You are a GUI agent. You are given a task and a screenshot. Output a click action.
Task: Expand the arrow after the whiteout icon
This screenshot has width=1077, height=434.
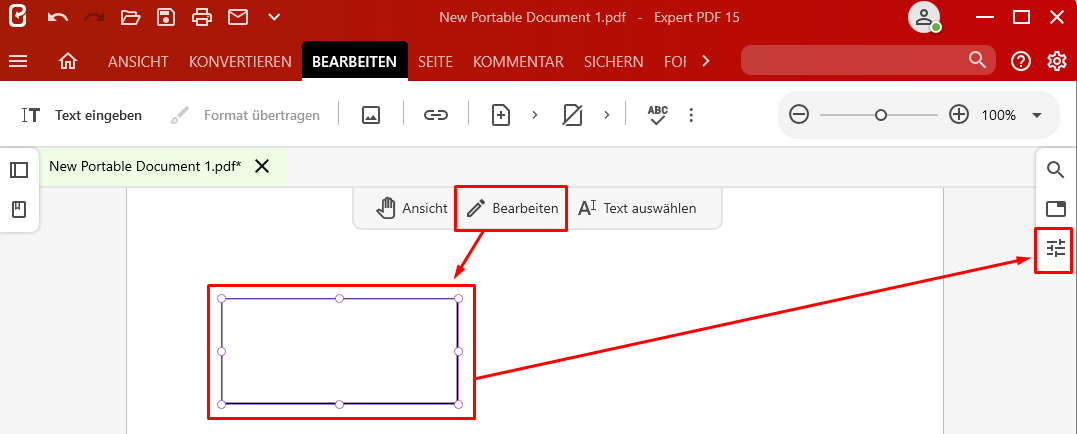point(606,115)
